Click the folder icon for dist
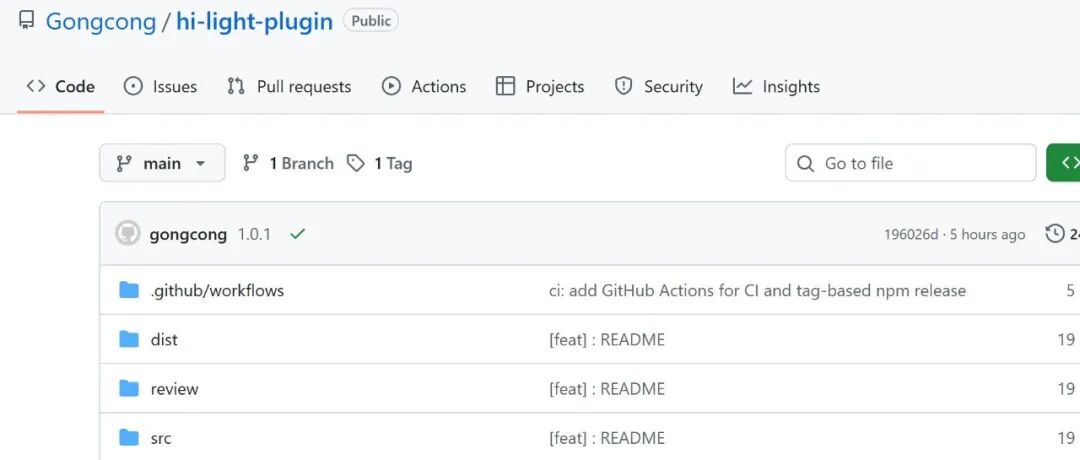This screenshot has height=460, width=1080. coord(129,339)
